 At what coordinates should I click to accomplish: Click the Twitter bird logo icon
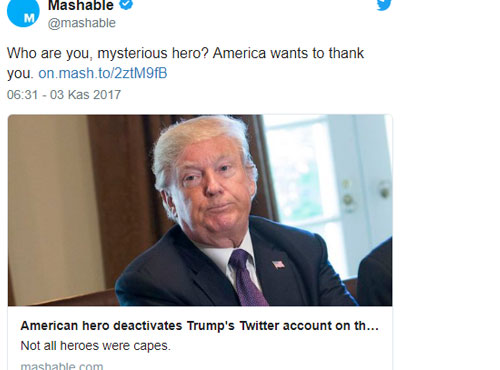[x=384, y=5]
